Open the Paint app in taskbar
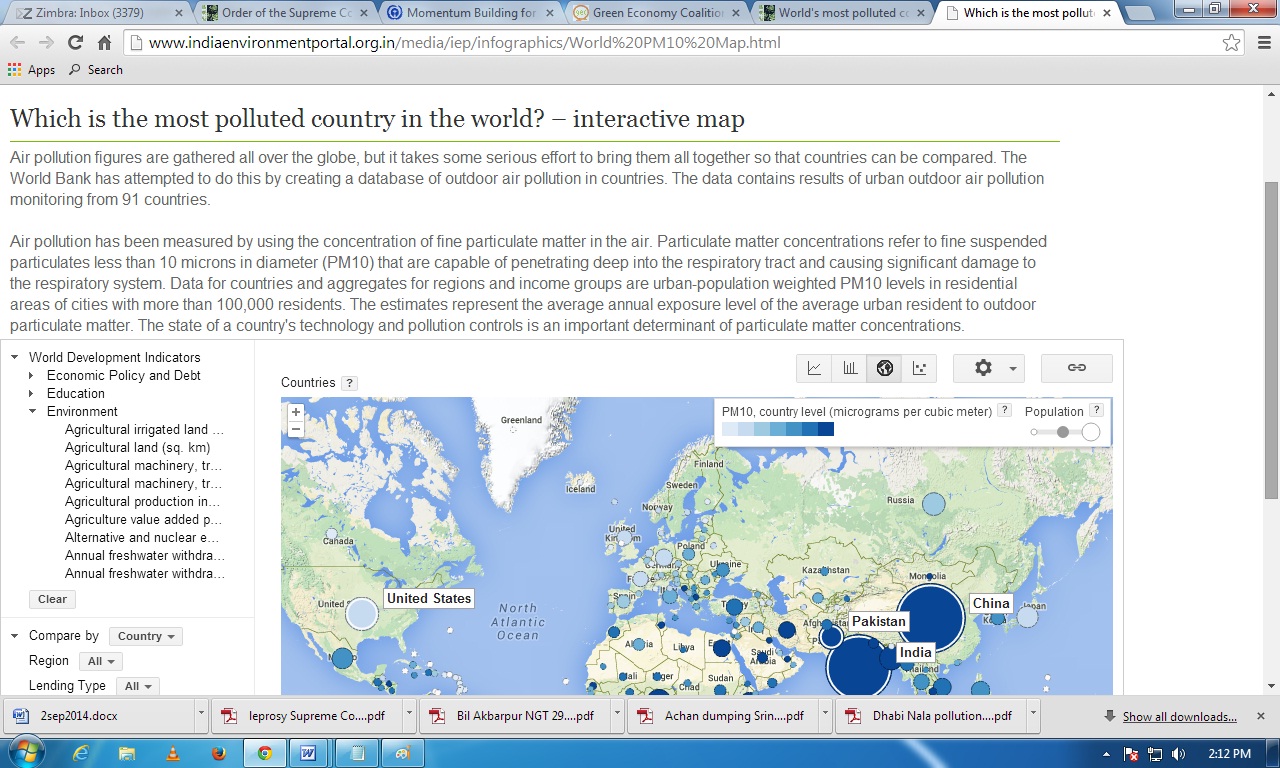Viewport: 1280px width, 768px height. click(x=402, y=753)
